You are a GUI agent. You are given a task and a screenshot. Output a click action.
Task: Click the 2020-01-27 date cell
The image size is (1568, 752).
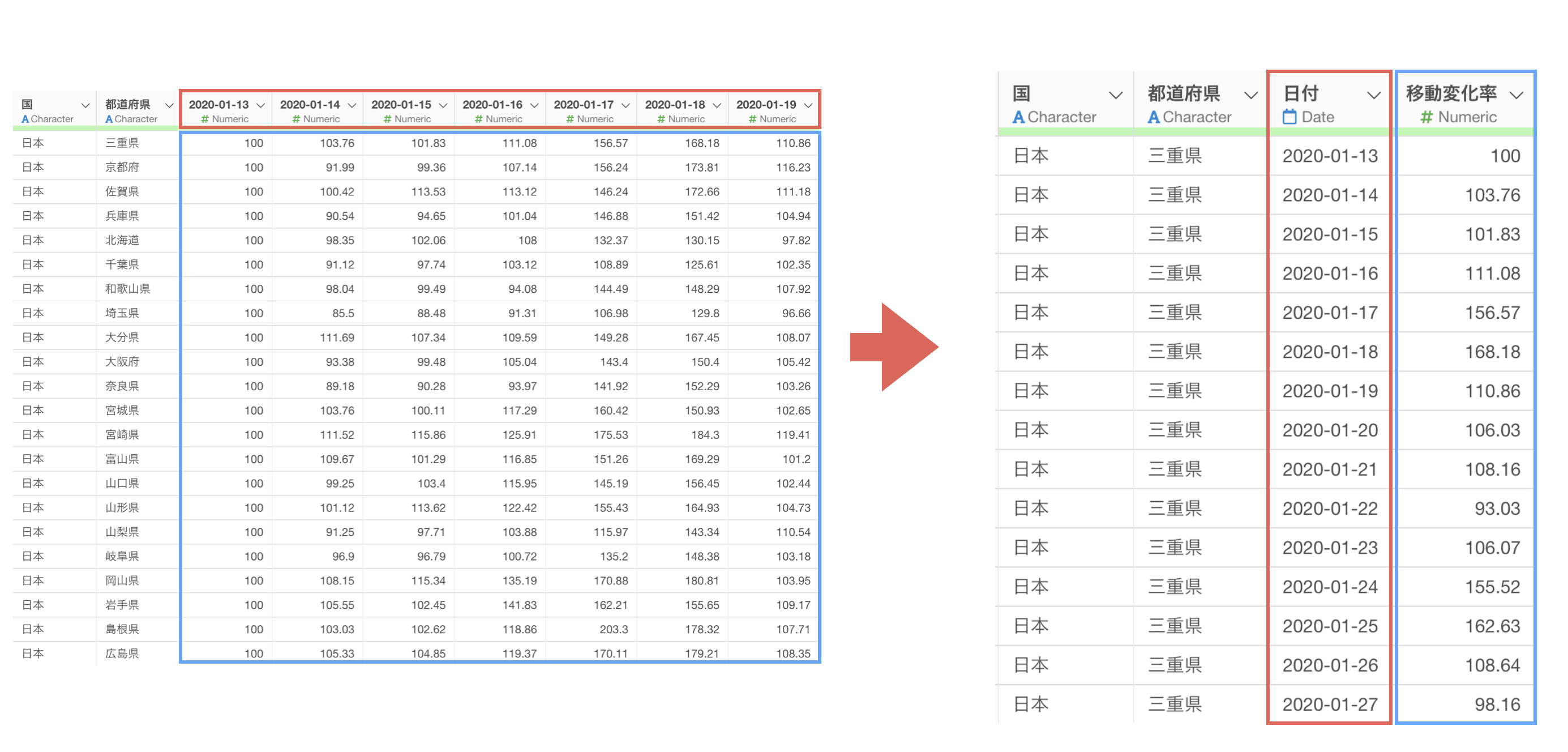1330,704
